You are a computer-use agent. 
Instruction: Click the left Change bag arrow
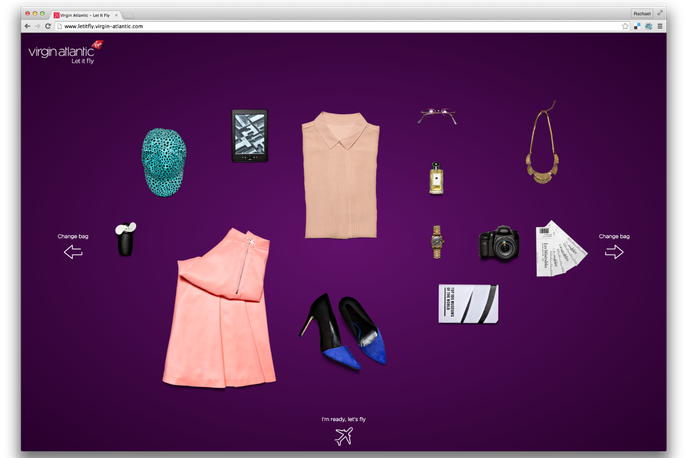click(73, 252)
